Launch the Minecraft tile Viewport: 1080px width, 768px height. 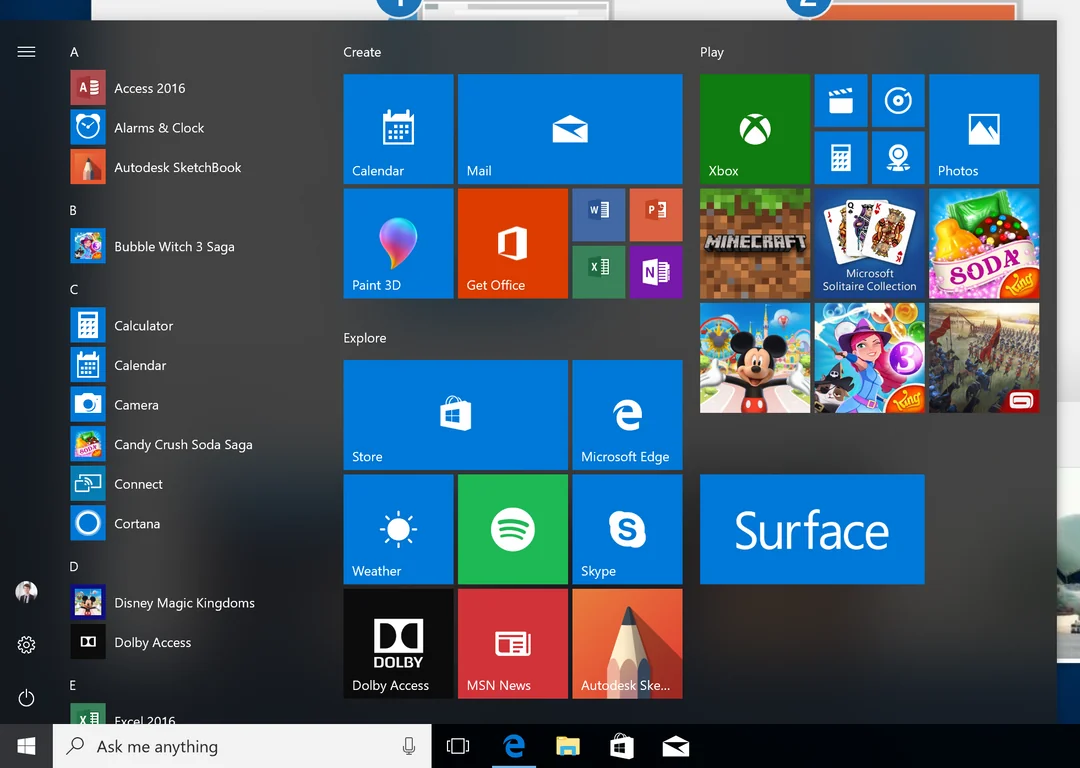754,243
